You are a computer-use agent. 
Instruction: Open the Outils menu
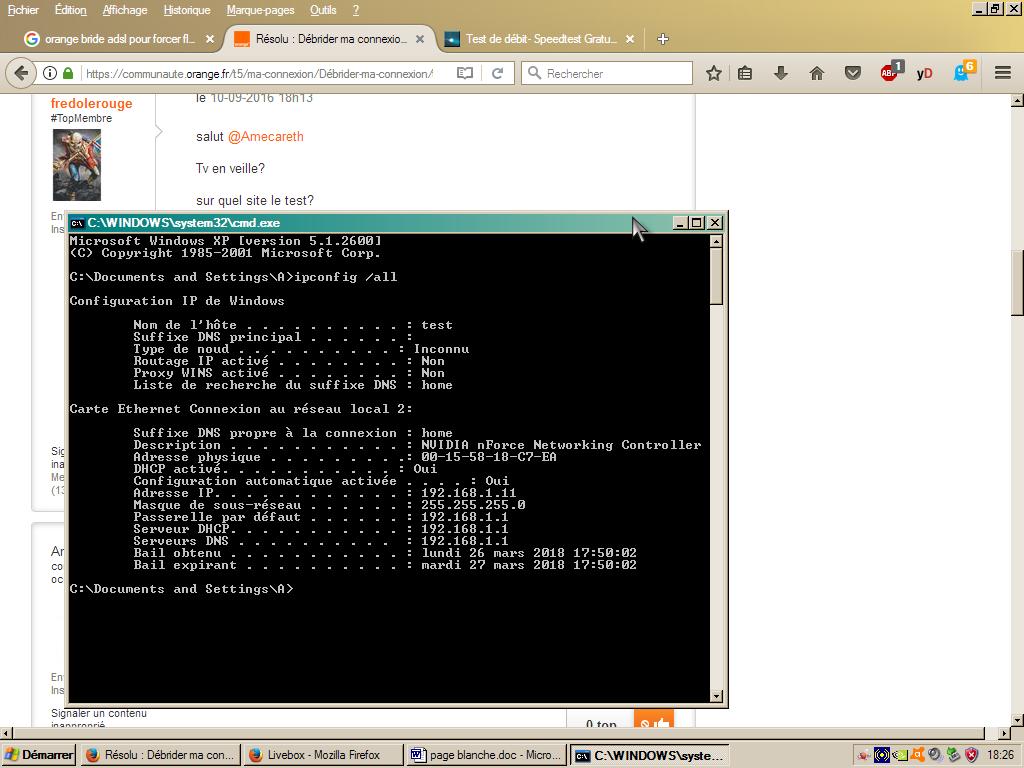(x=324, y=10)
